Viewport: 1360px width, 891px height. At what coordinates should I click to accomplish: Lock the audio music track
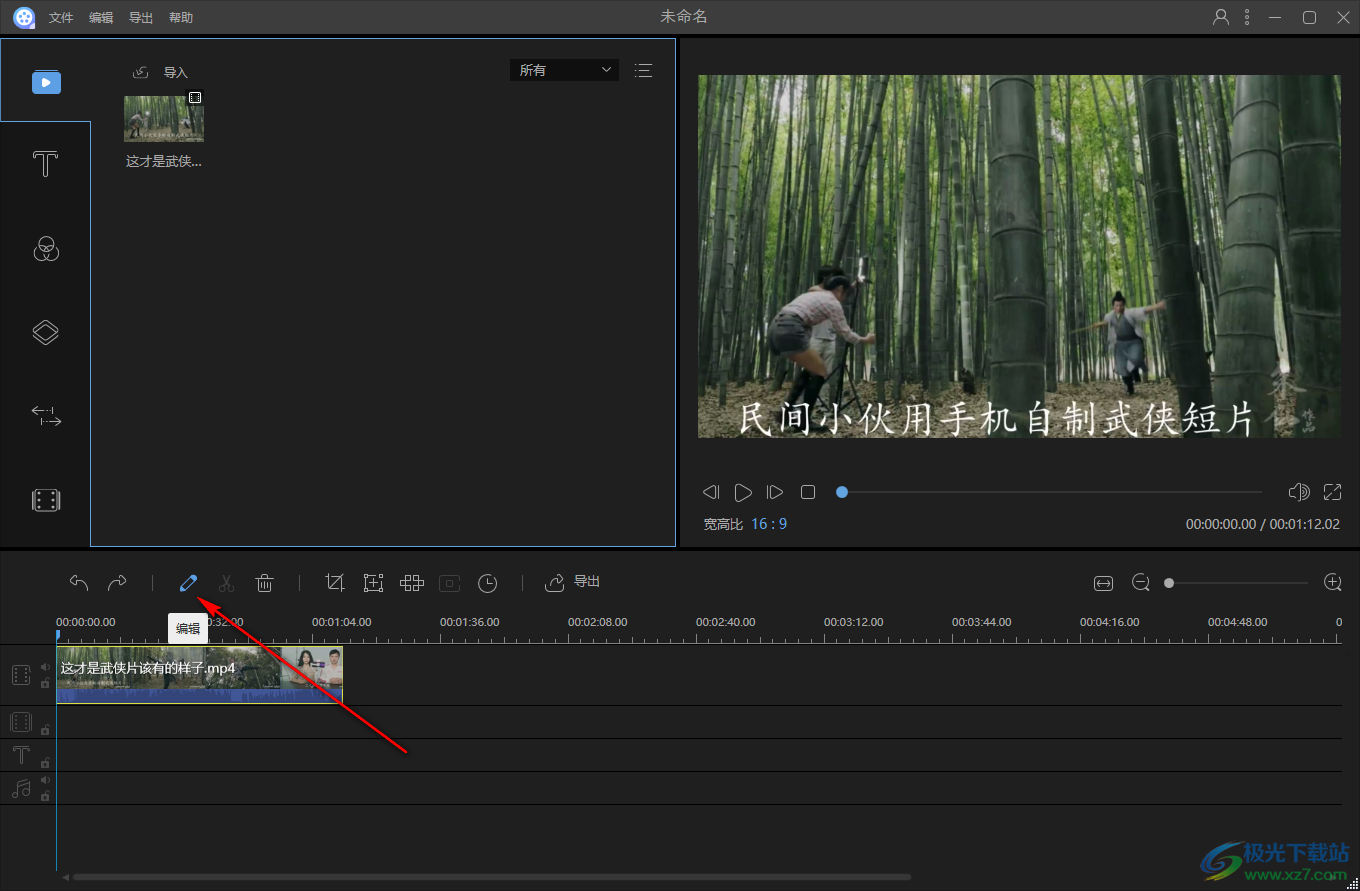(45, 797)
